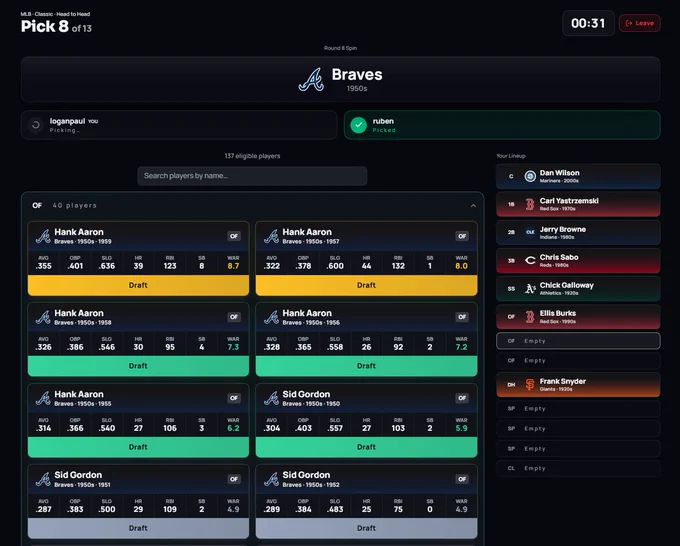Click the 109 RBI value on Gordon 1951
The height and width of the screenshot is (546, 680).
[170, 509]
